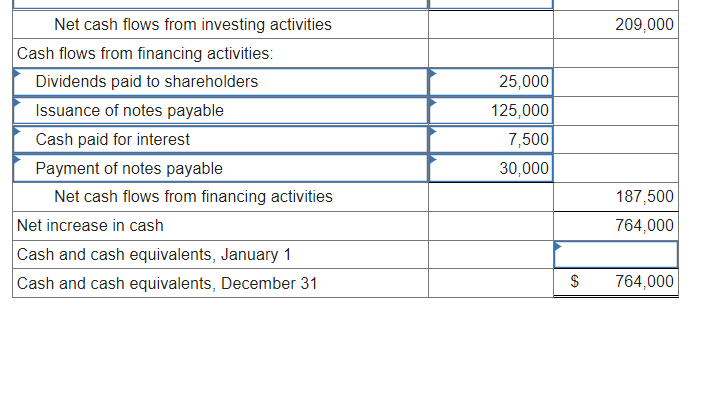
Task: Open the Dividends paid to shareholders label dropdown
Action: click(221, 82)
